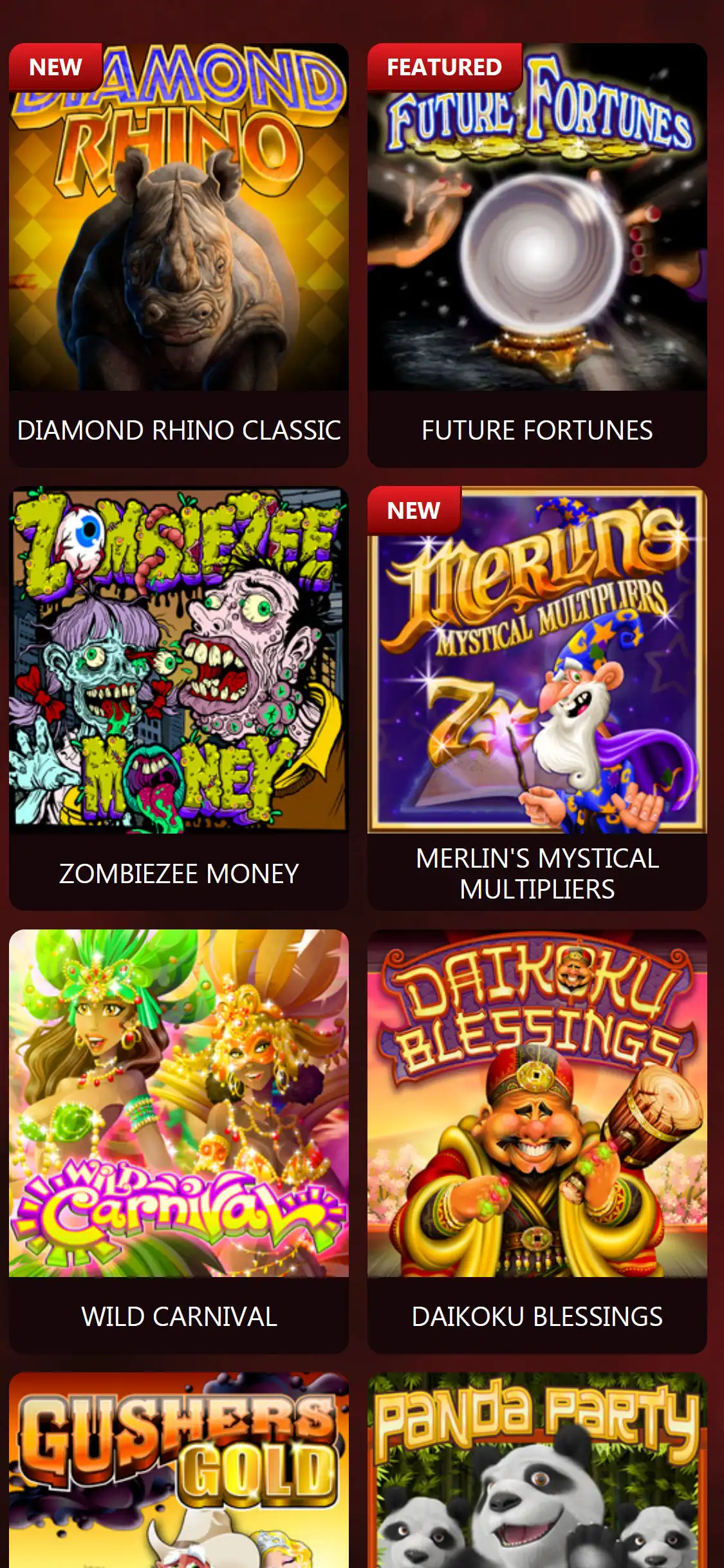Click the WILD CARNIVAL title label
The width and height of the screenshot is (724, 1568).
point(179,1316)
